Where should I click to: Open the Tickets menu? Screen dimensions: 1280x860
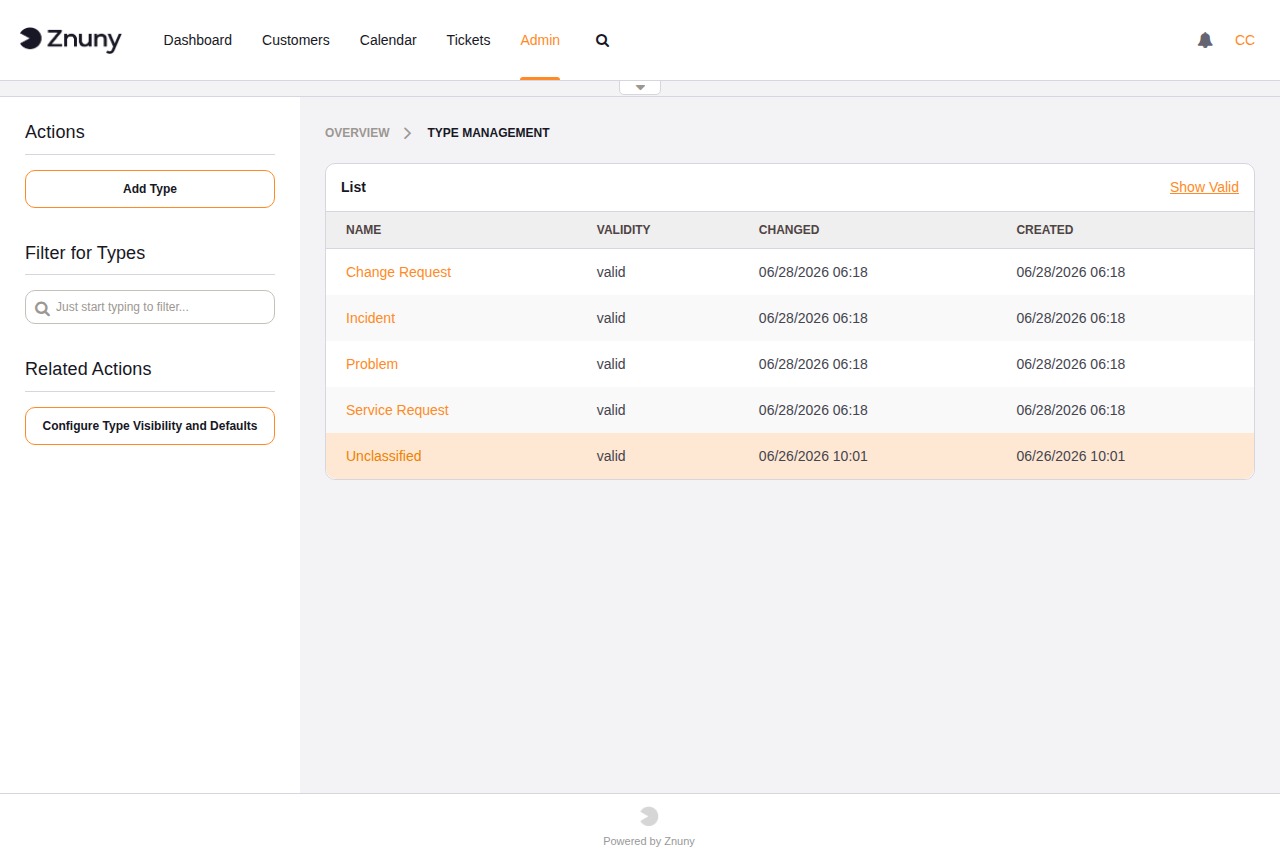click(x=468, y=40)
